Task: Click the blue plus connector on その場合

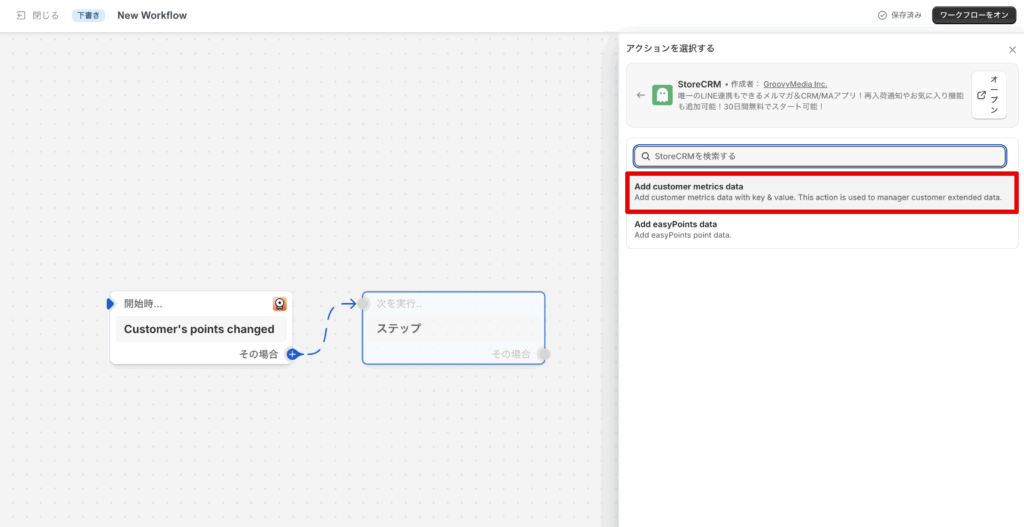Action: tap(293, 354)
